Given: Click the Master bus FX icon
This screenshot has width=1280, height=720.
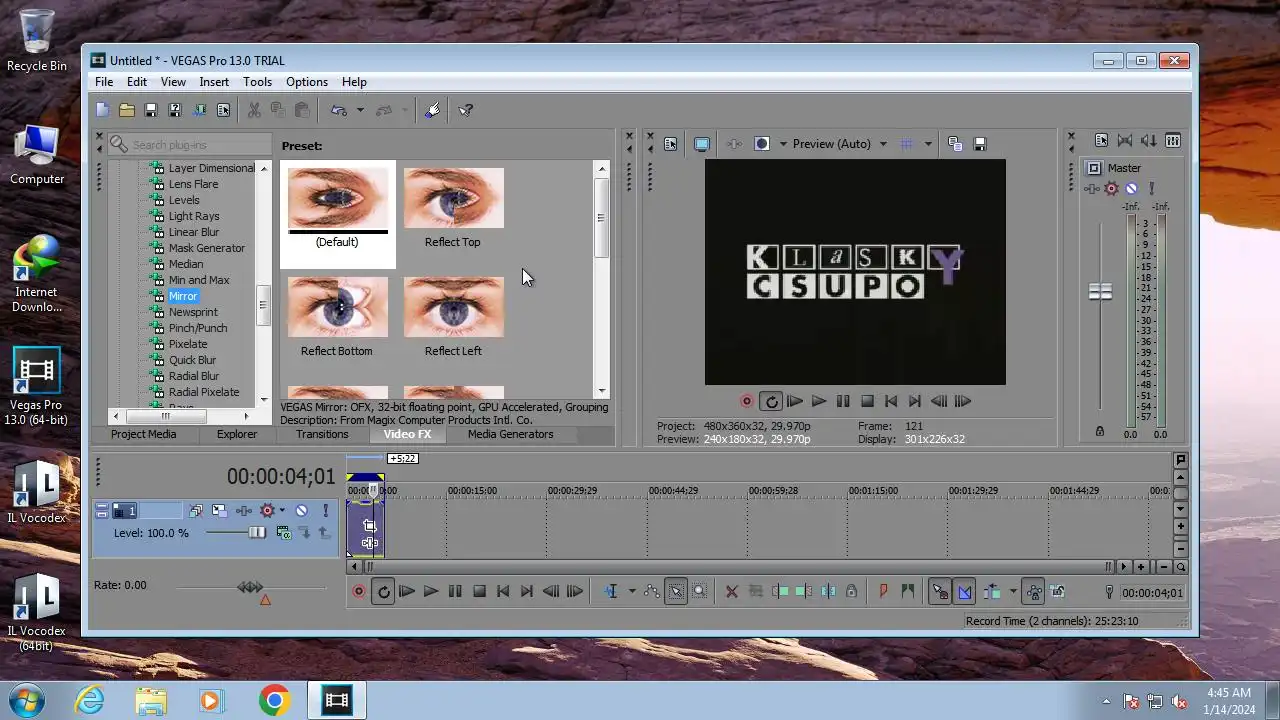Looking at the screenshot, I should coord(1091,188).
